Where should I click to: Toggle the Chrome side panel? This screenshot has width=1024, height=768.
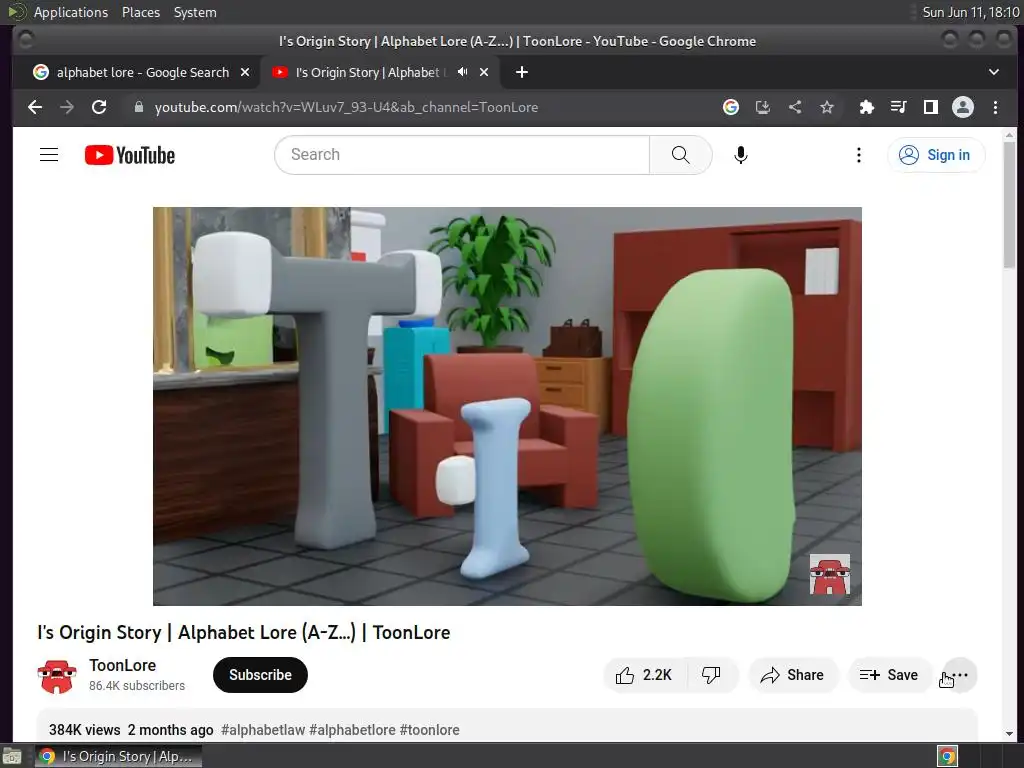[931, 107]
